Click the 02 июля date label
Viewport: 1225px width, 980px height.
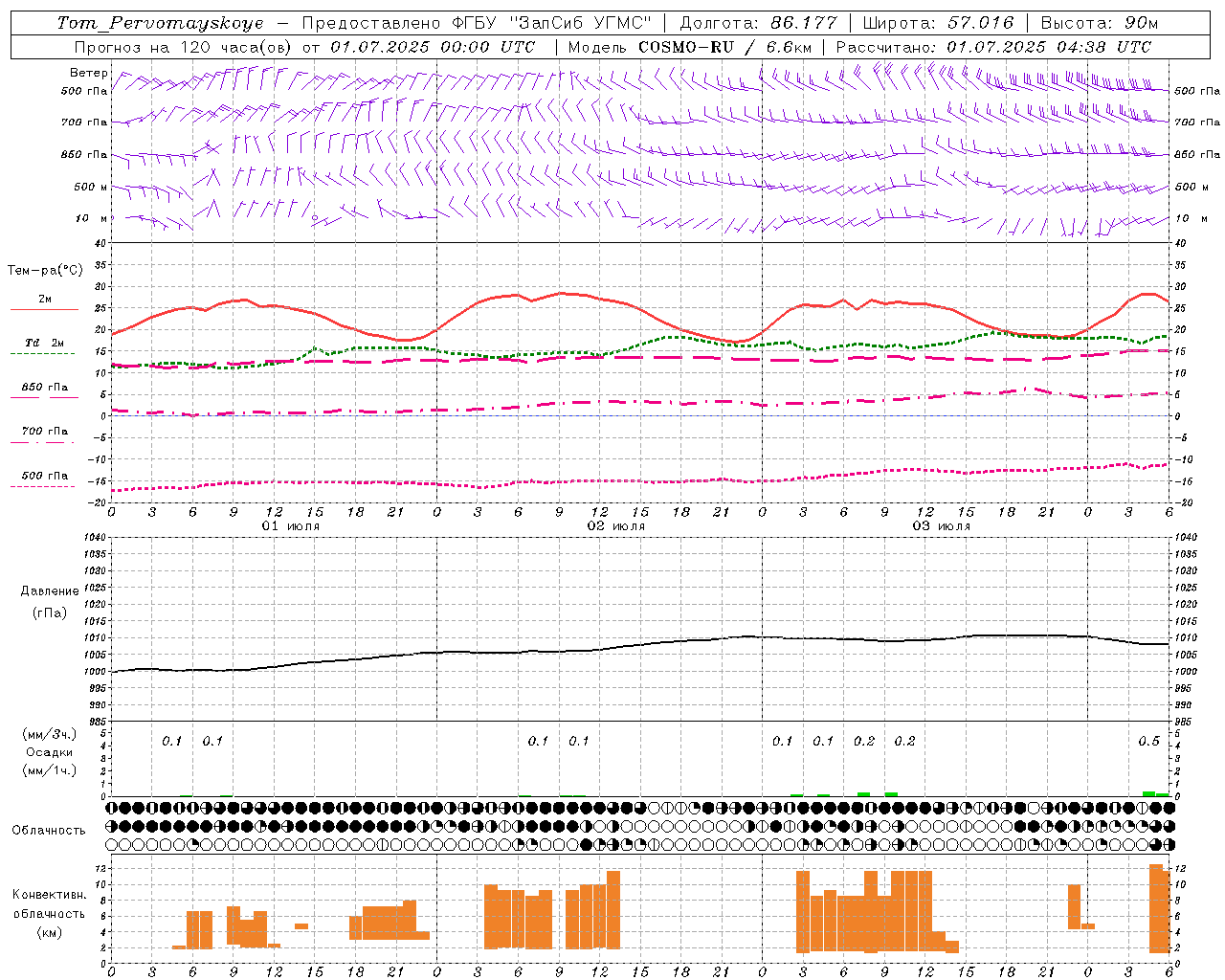coord(616,526)
